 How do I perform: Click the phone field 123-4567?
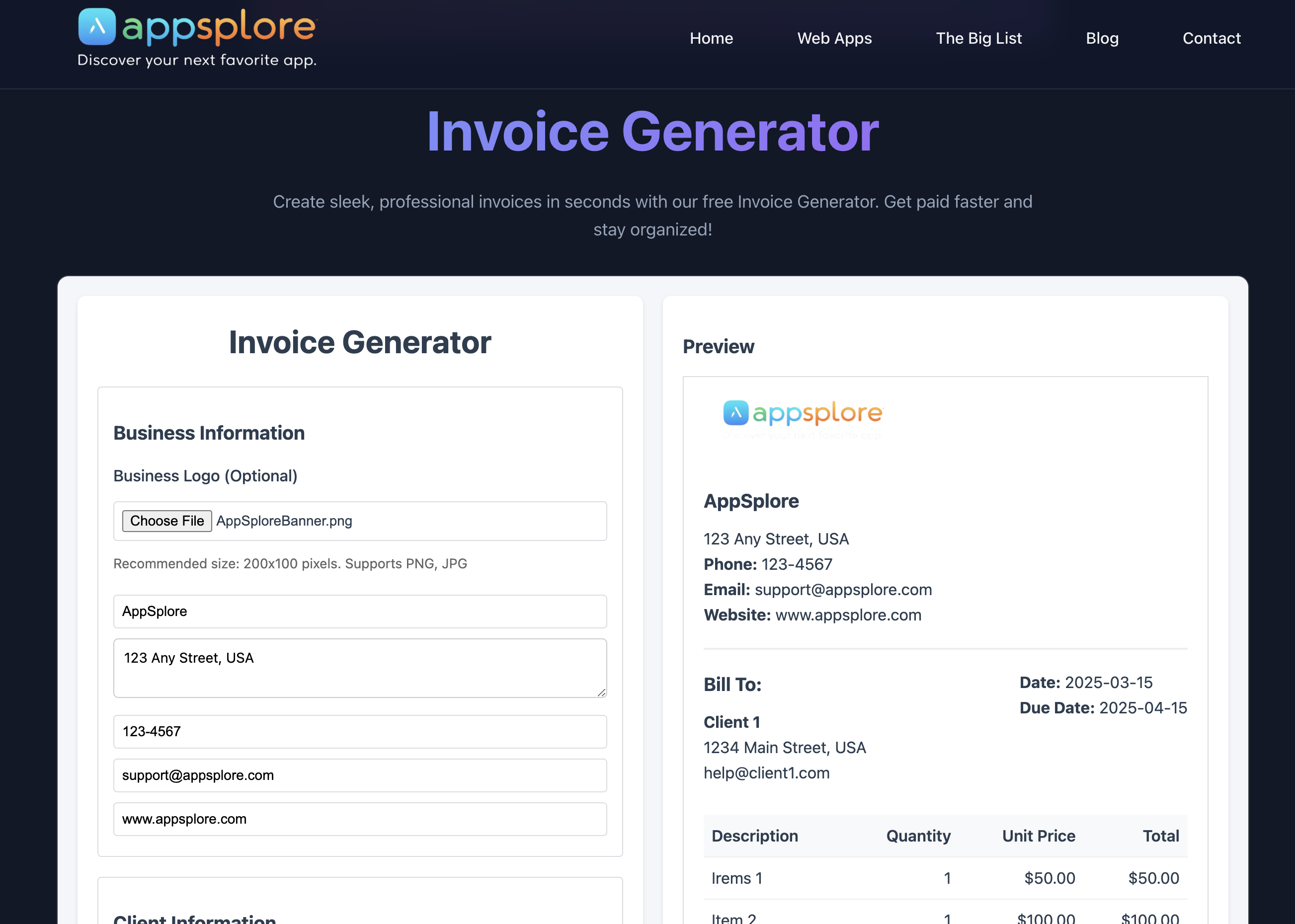(360, 731)
